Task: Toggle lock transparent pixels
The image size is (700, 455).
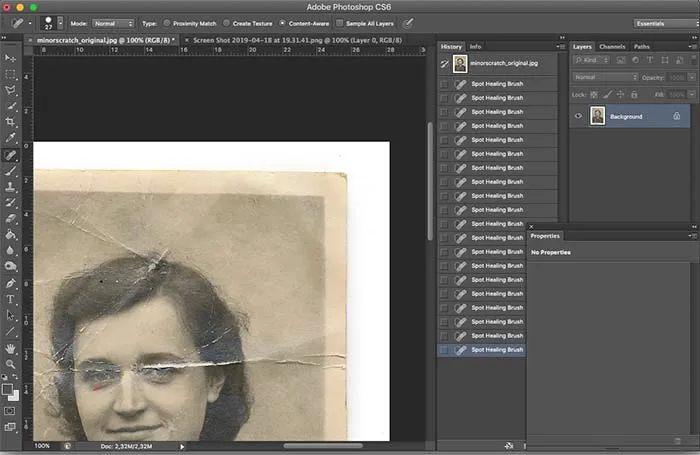Action: coord(594,94)
